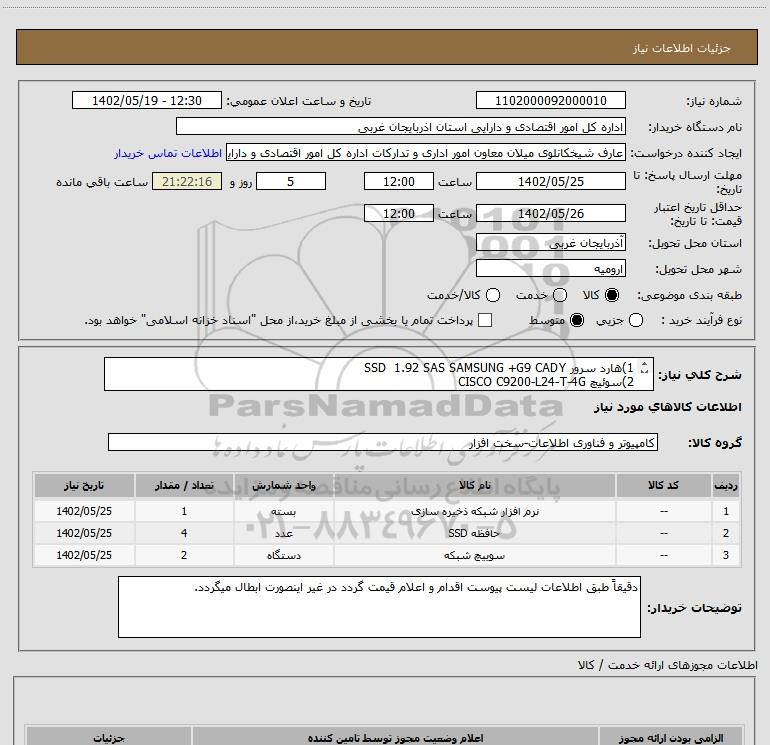The height and width of the screenshot is (745, 770).
Task: Click the delivery city field ارومیه
Action: point(550,269)
